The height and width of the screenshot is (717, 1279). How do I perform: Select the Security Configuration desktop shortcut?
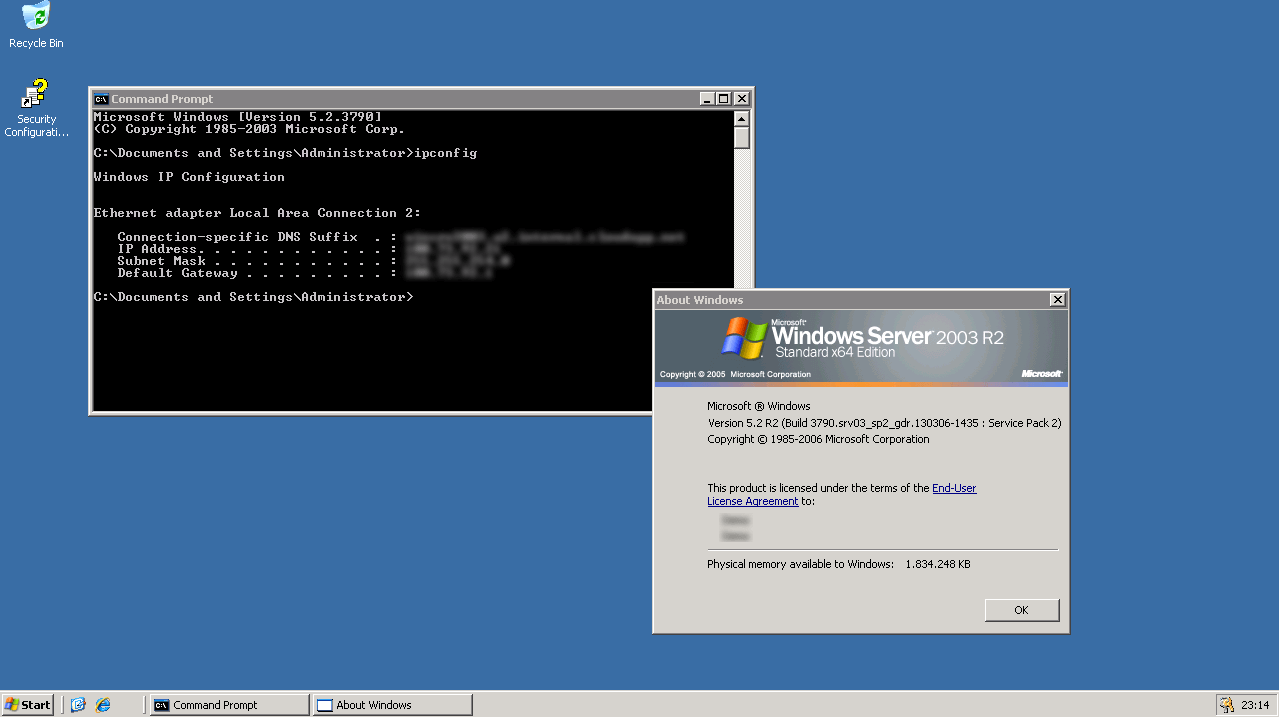click(x=36, y=96)
